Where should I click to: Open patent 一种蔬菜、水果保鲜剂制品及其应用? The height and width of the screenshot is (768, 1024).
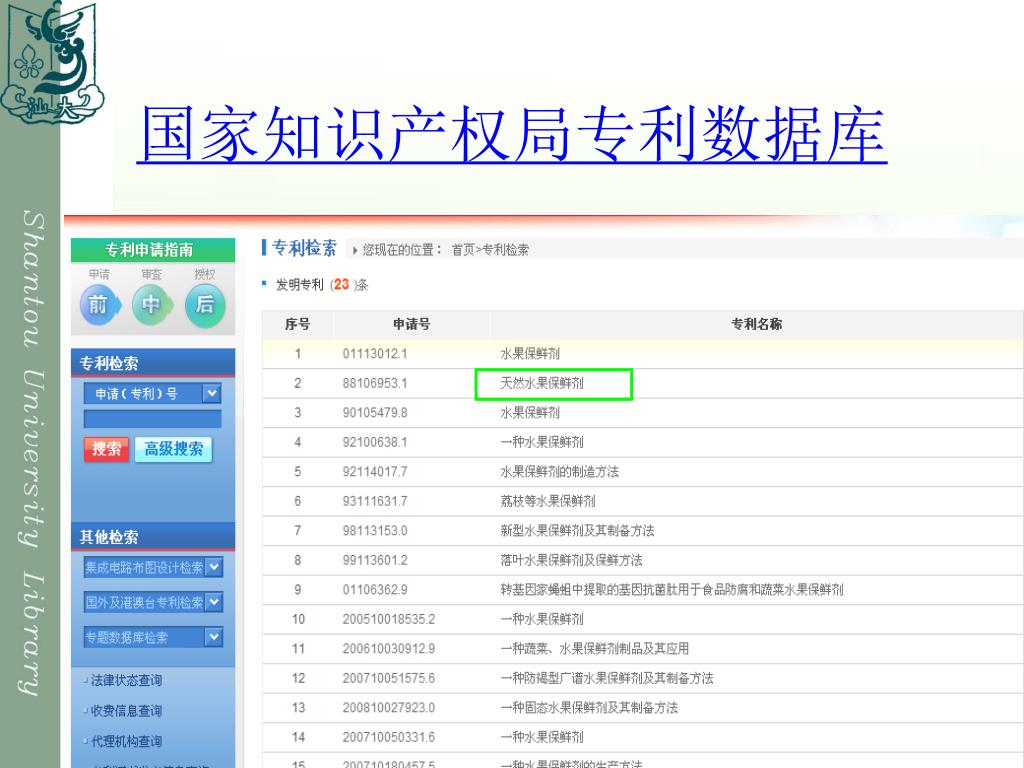coord(594,648)
